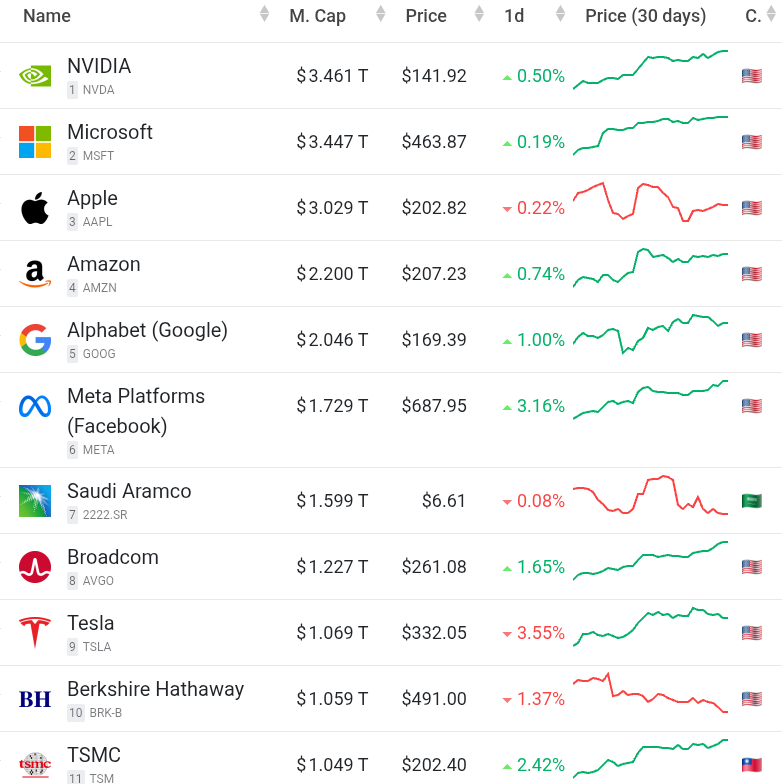
Task: Click the NVIDIA logo icon
Action: pyautogui.click(x=35, y=76)
